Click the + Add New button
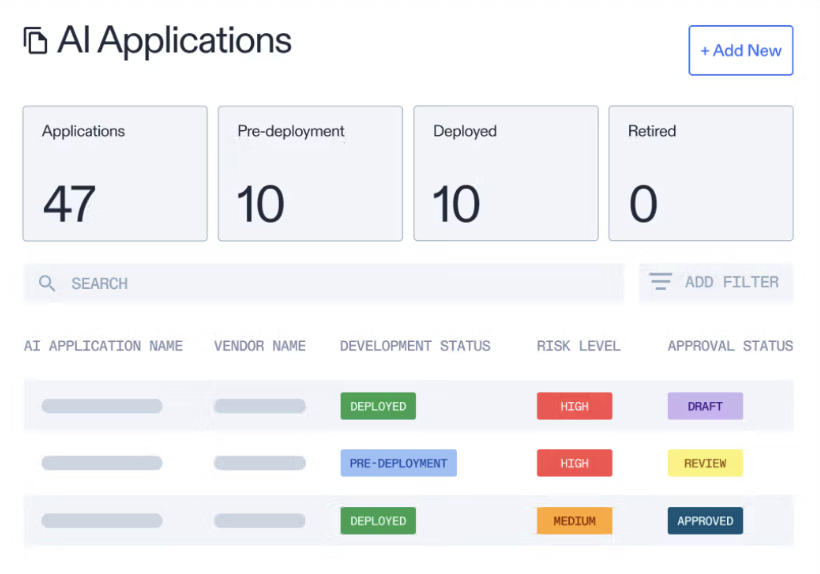The width and height of the screenshot is (820, 574). pos(741,50)
